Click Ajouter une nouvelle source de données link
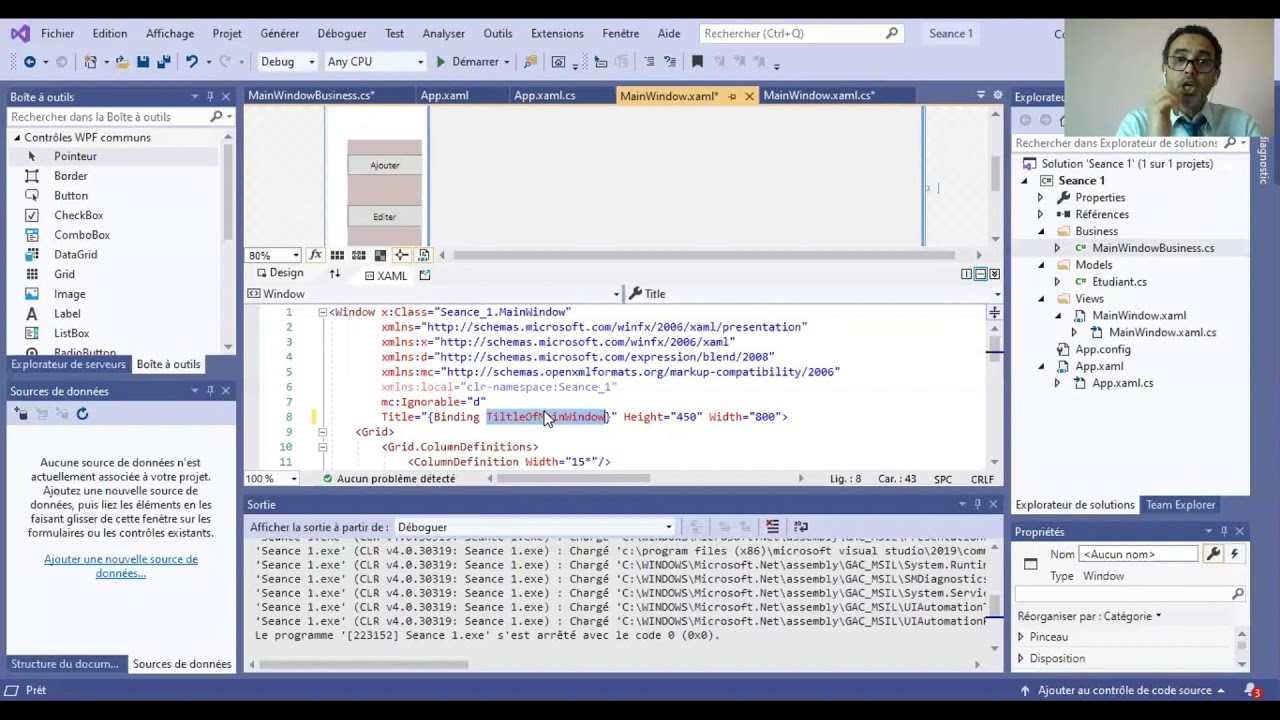This screenshot has width=1280, height=720. (x=121, y=566)
